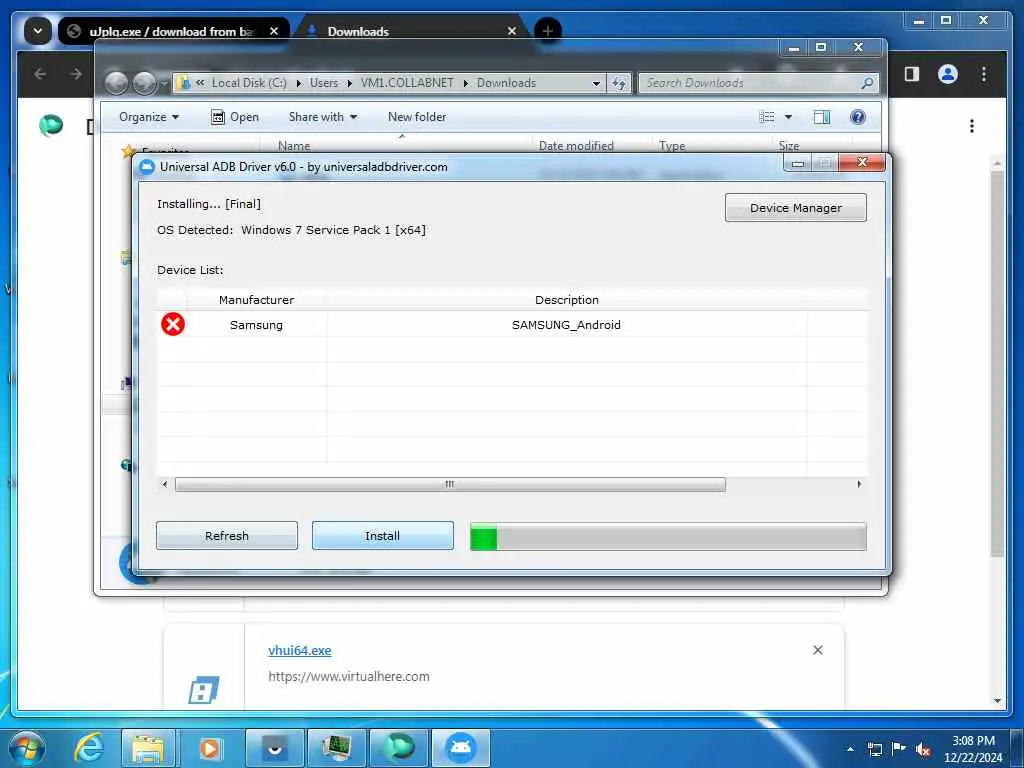Close the Downloads browser tab
Screen dimensions: 1024x768
512,31
